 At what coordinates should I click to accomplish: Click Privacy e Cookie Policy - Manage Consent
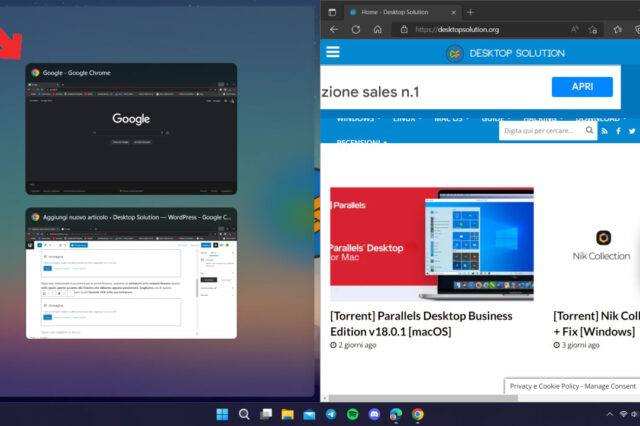(572, 386)
